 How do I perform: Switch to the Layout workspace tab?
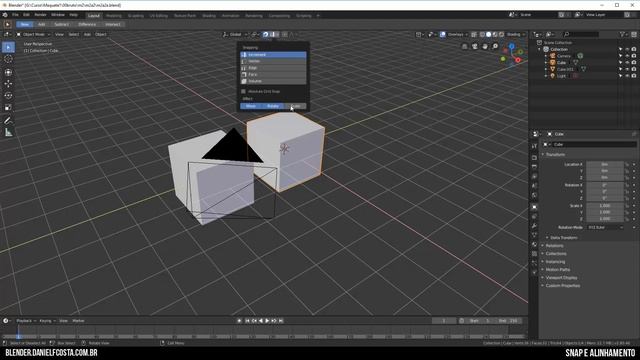point(93,16)
